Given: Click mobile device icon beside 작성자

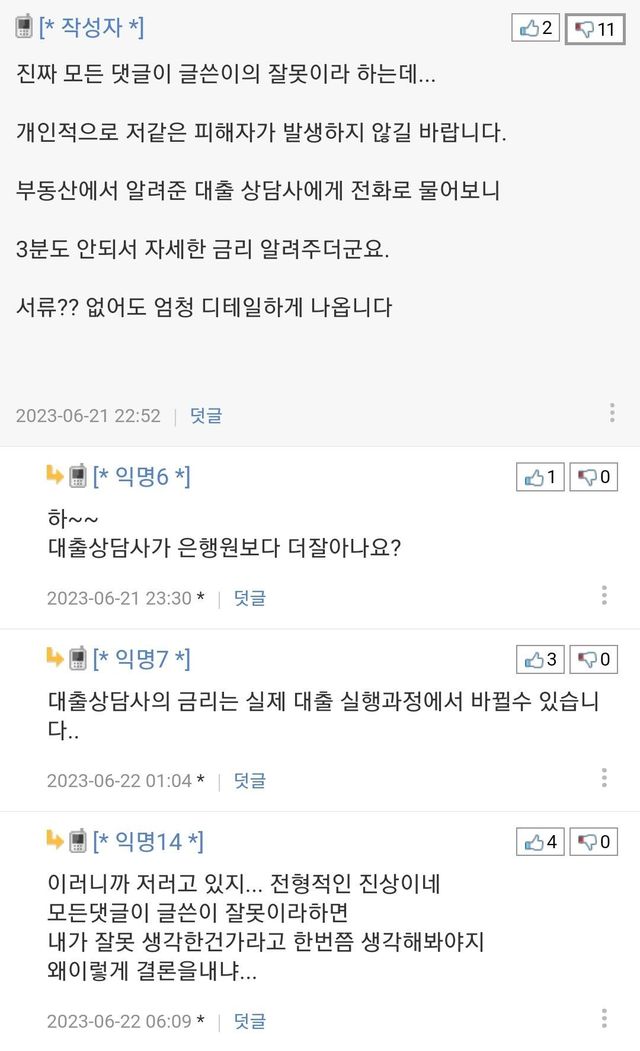Looking at the screenshot, I should 24,27.
